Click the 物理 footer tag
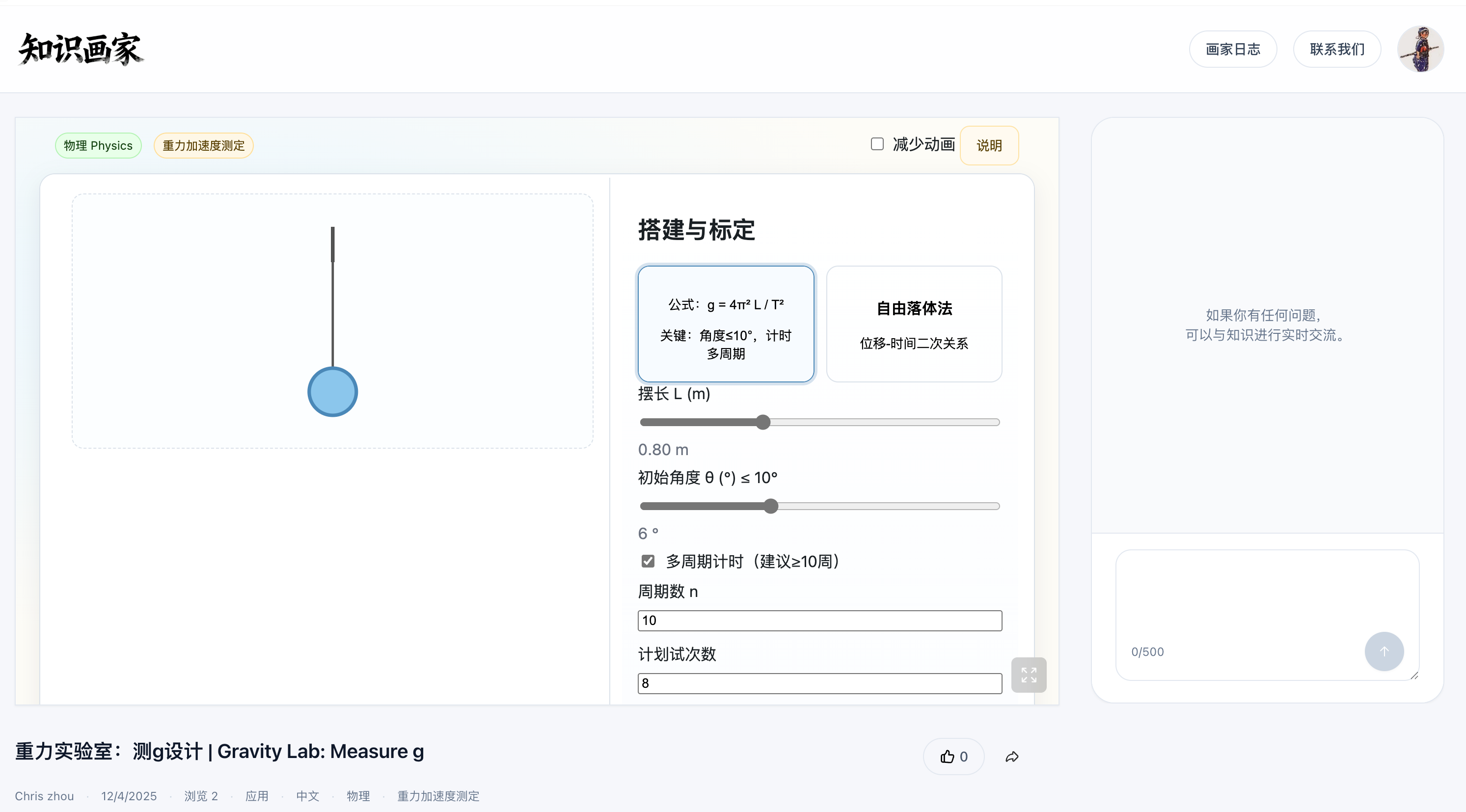Image resolution: width=1466 pixels, height=812 pixels. click(358, 796)
